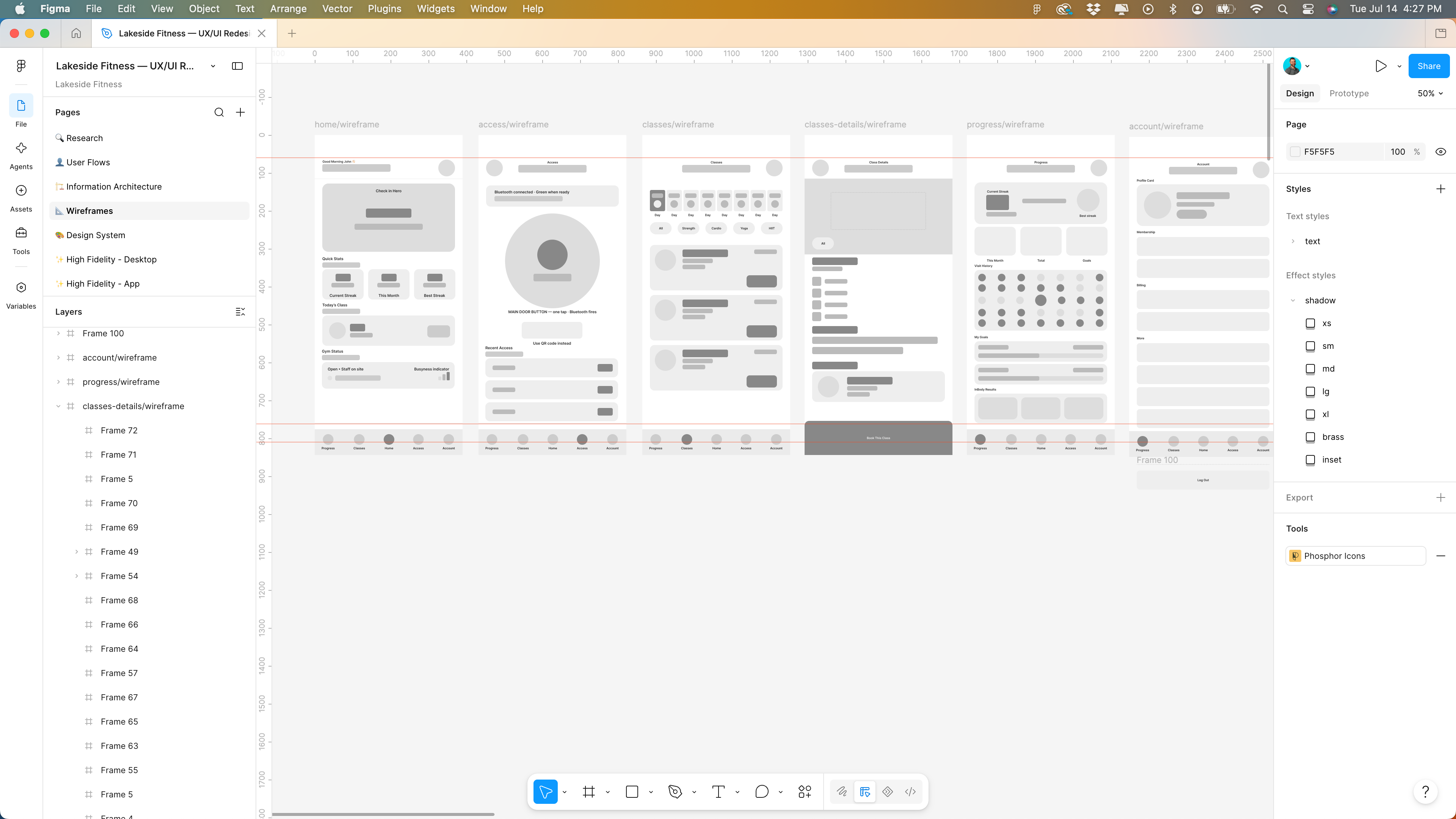1456x819 pixels.
Task: Click the page background color swatch
Action: tap(1295, 152)
